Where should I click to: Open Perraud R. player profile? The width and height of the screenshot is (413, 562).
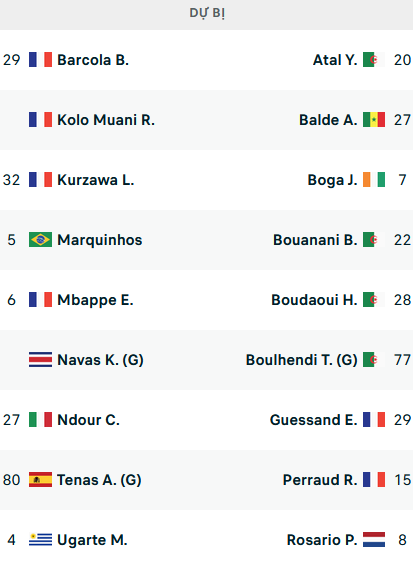[x=320, y=480]
